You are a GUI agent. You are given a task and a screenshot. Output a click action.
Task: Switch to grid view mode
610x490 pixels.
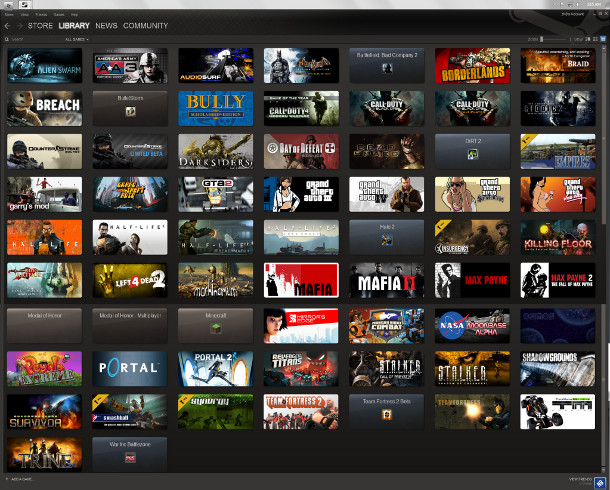(x=602, y=39)
